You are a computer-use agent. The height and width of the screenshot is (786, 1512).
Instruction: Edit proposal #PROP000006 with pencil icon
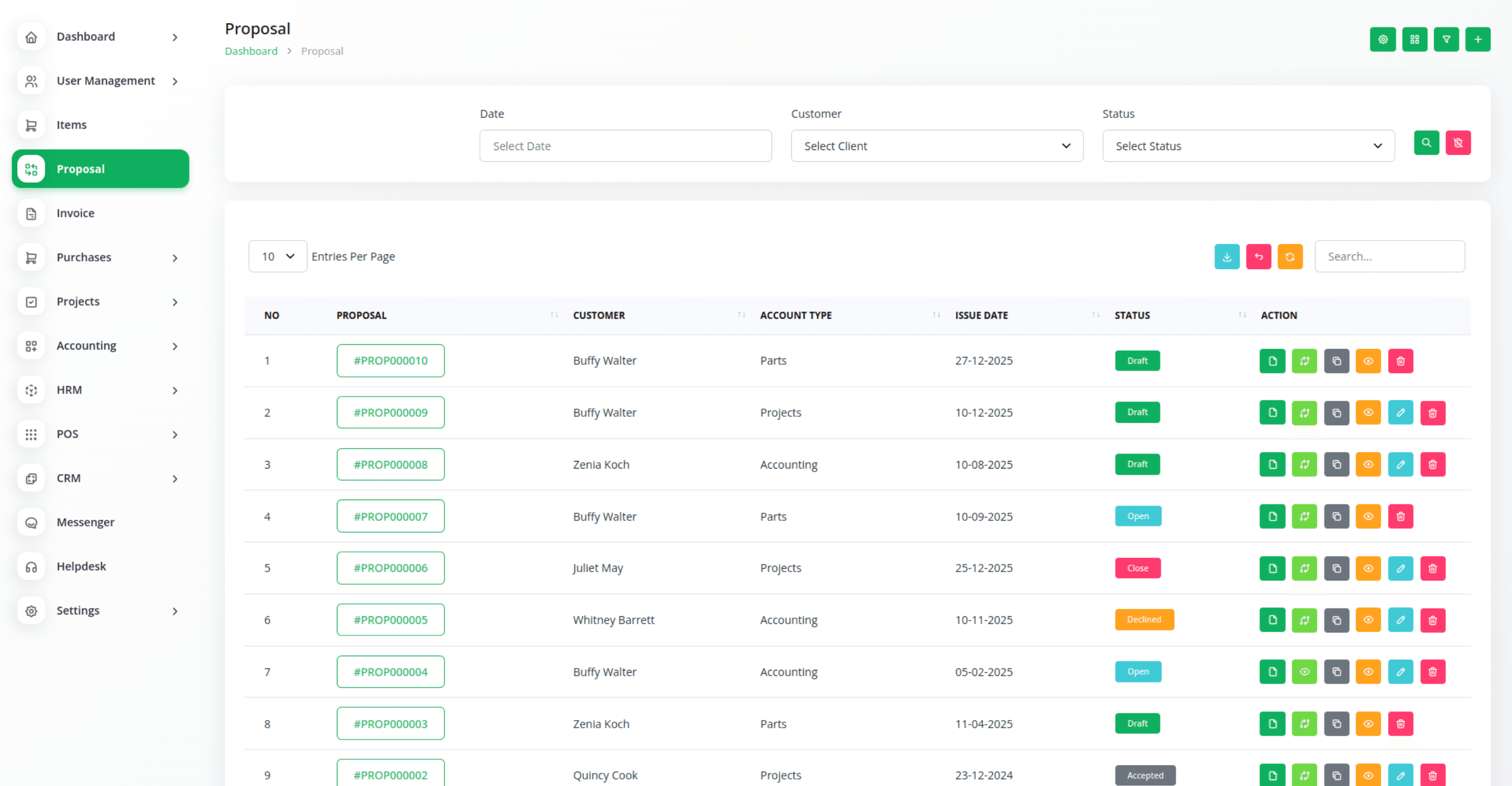[1400, 568]
